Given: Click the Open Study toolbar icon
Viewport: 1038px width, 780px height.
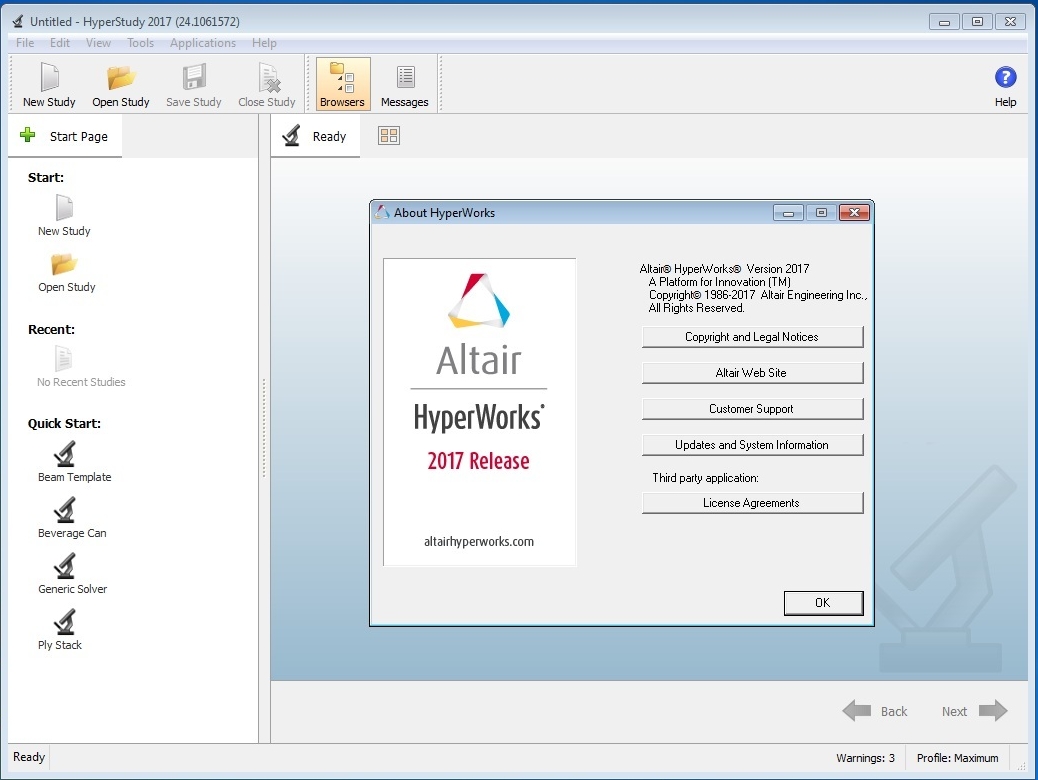Looking at the screenshot, I should point(120,84).
